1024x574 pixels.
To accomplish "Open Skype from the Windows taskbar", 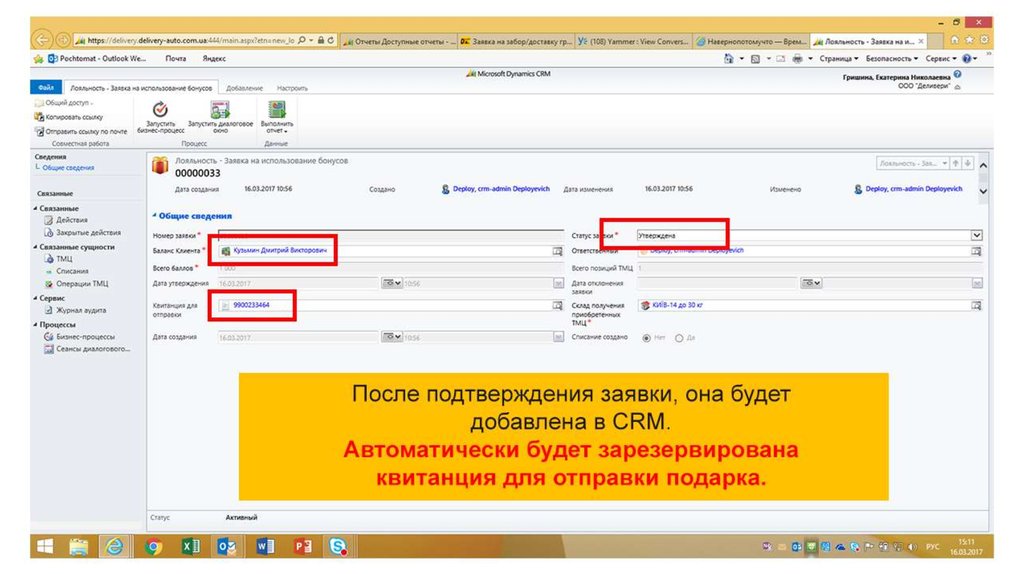I will click(339, 546).
